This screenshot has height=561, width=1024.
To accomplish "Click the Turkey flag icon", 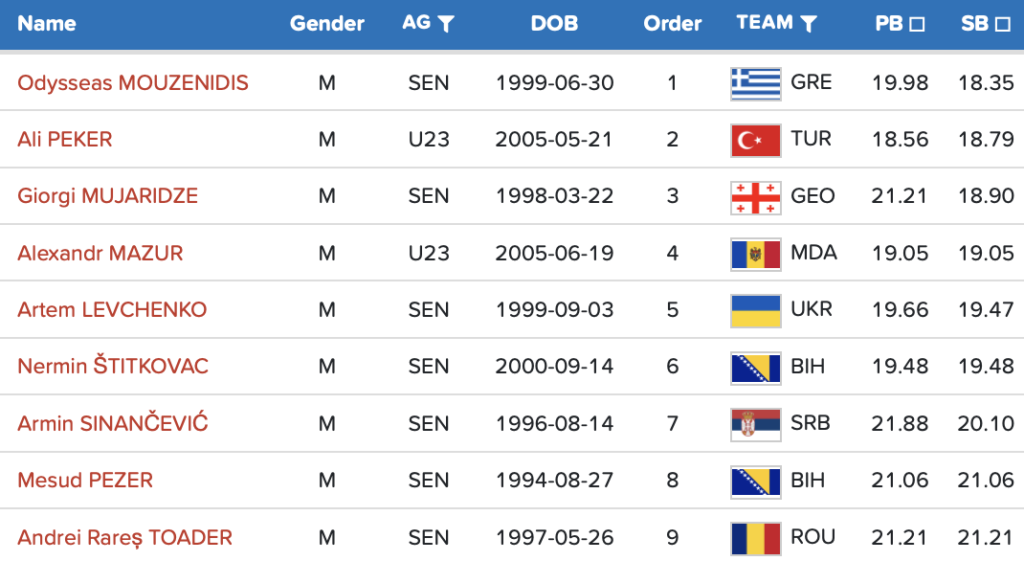I will tap(755, 140).
